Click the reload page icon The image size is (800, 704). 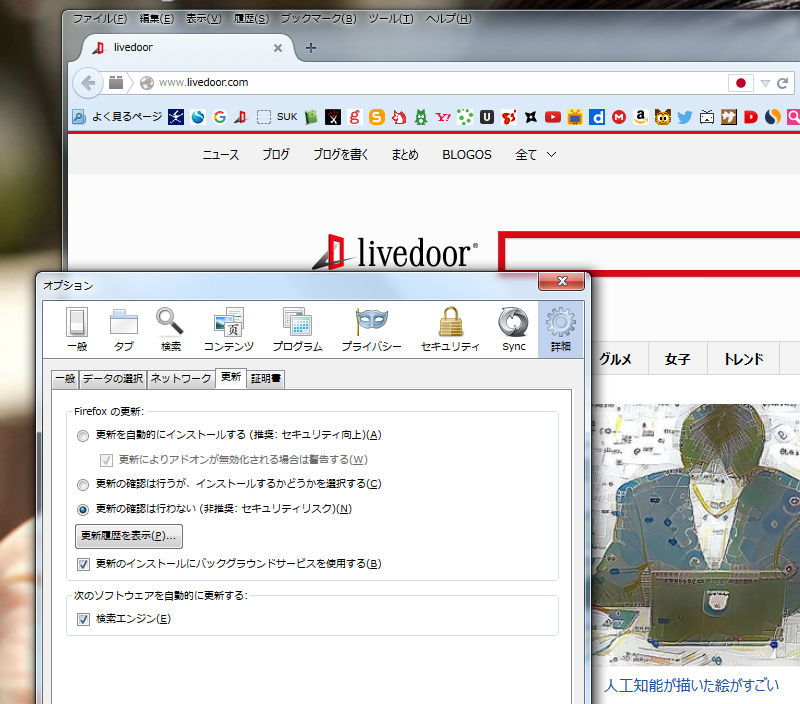782,83
